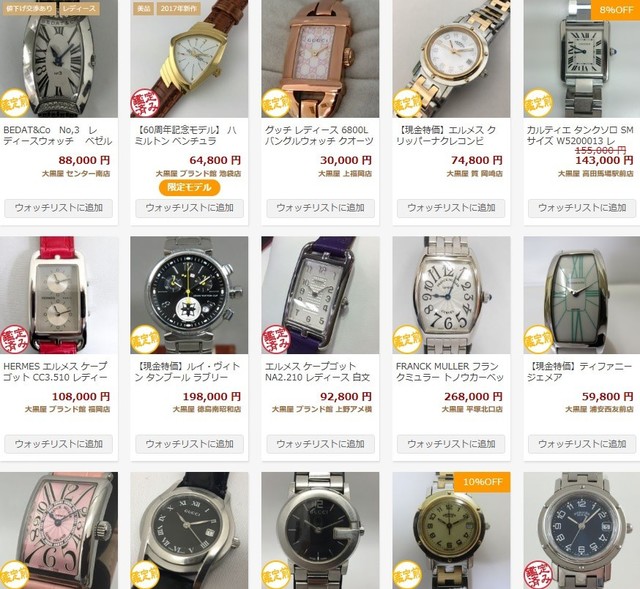Open the pink Franck Muller watch thumbnail
Screen dimensions: 640x589
[x=59, y=531]
